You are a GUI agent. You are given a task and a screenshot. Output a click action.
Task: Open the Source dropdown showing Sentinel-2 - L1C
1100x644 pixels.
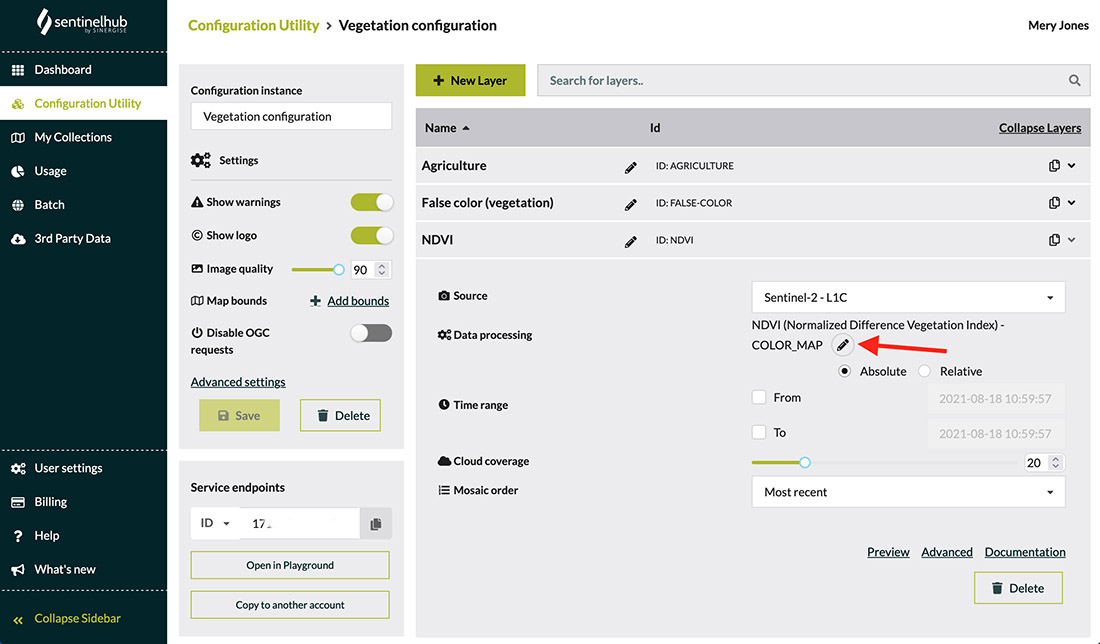908,297
